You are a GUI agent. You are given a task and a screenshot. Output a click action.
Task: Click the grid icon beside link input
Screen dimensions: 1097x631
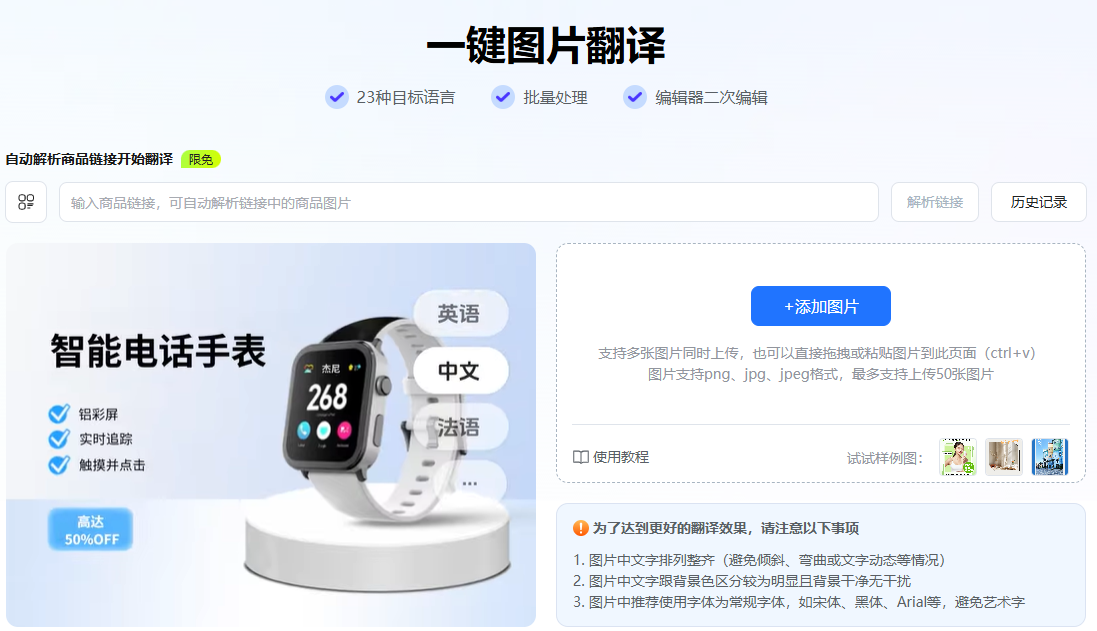click(26, 202)
